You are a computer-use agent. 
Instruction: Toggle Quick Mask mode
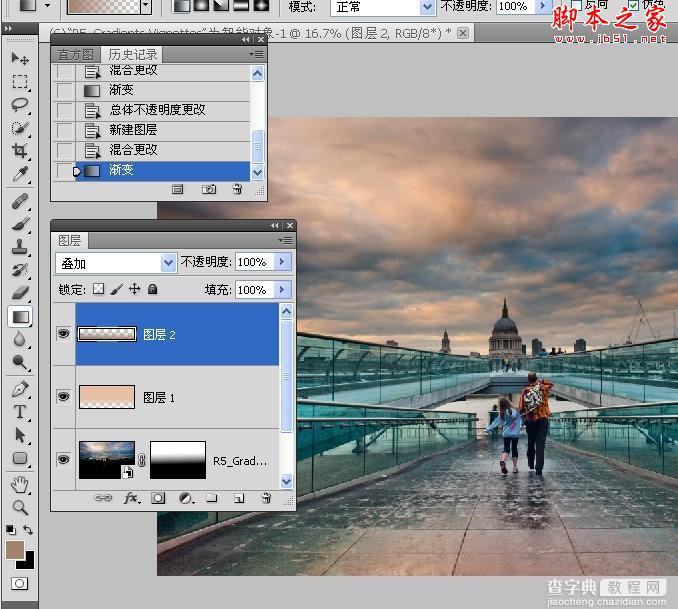pyautogui.click(x=19, y=583)
